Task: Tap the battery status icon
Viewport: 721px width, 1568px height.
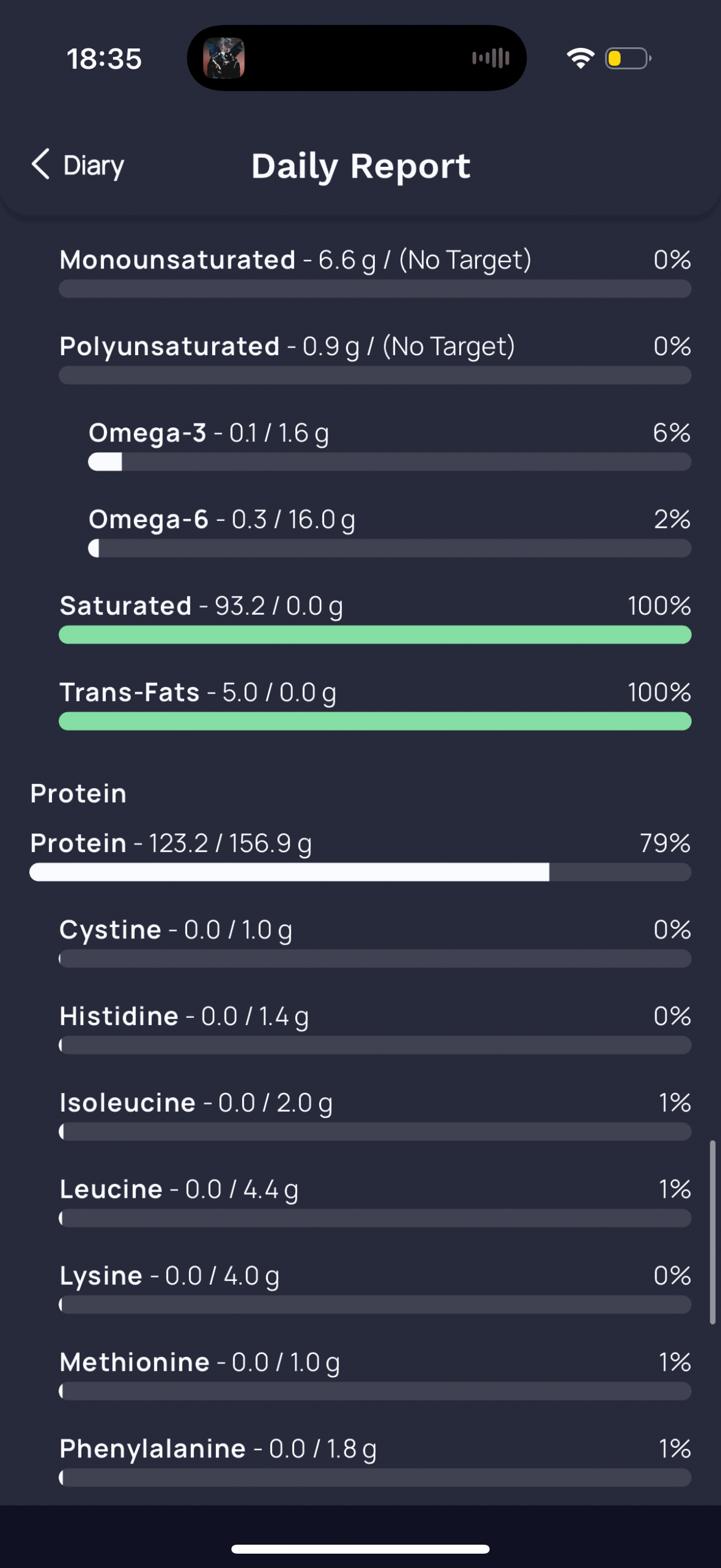Action: (x=628, y=59)
